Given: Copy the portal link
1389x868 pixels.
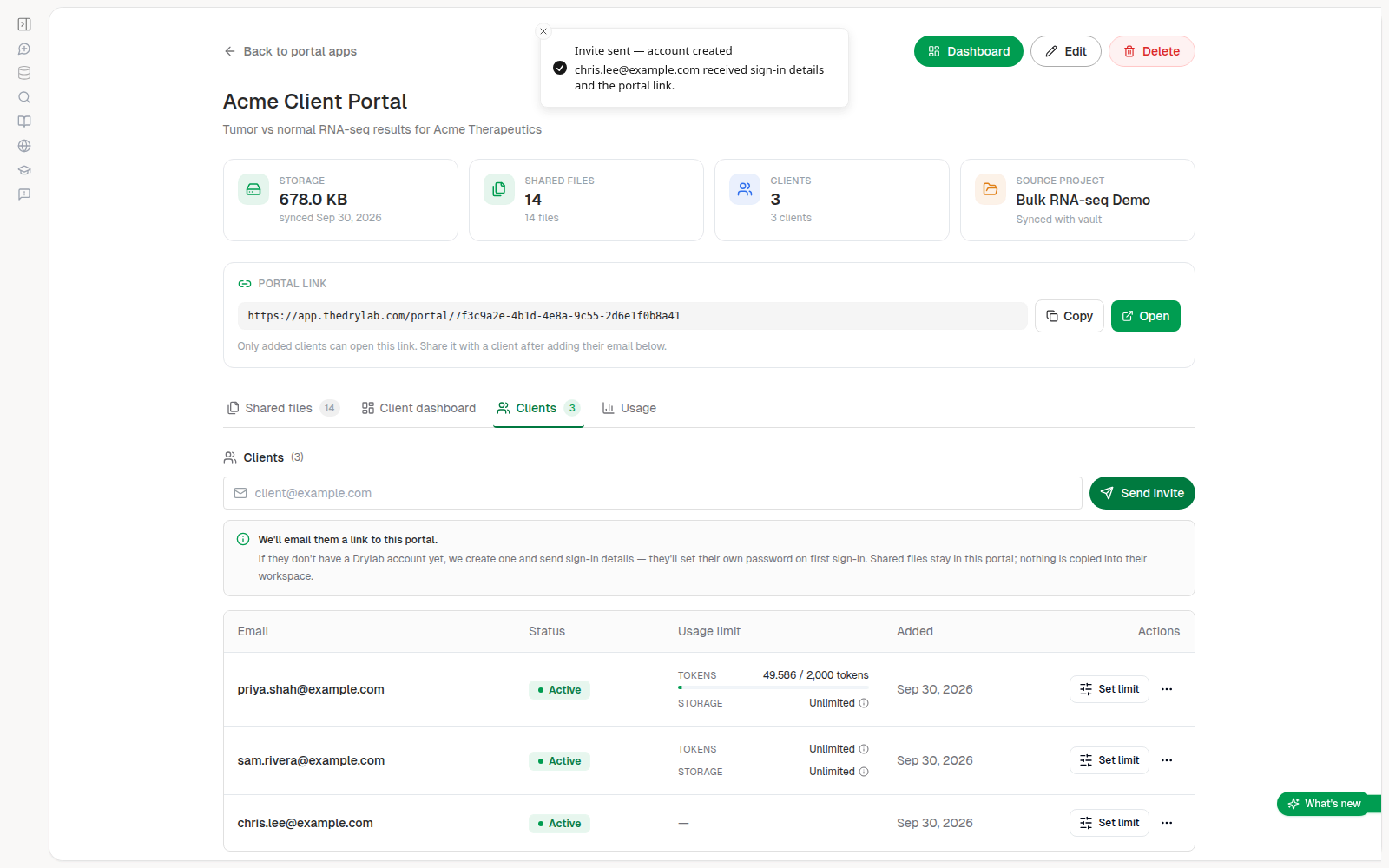Looking at the screenshot, I should (1069, 316).
